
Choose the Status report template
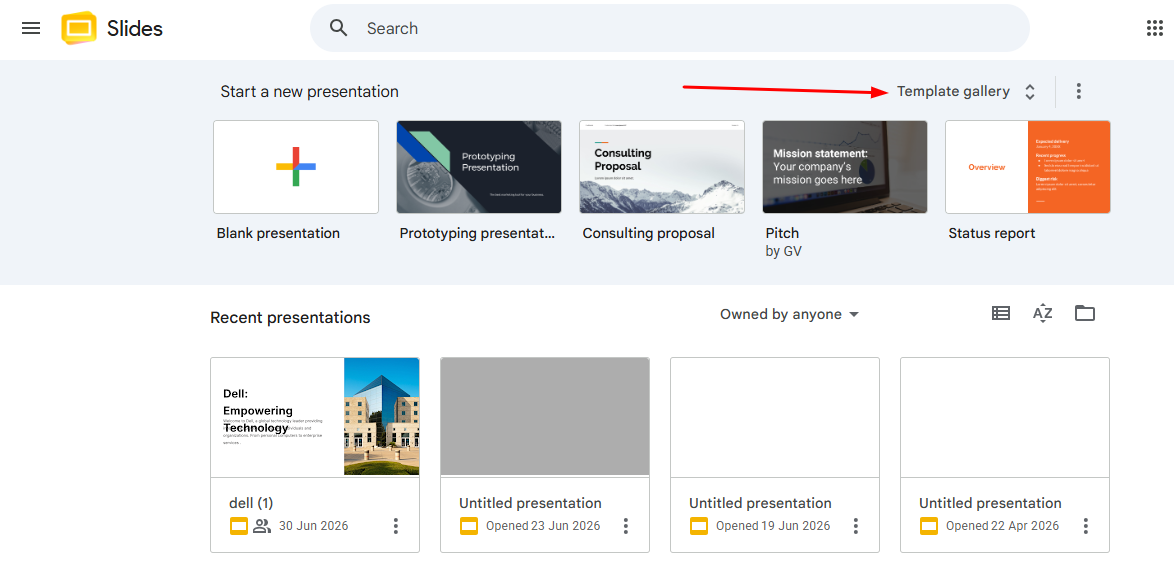click(1027, 167)
